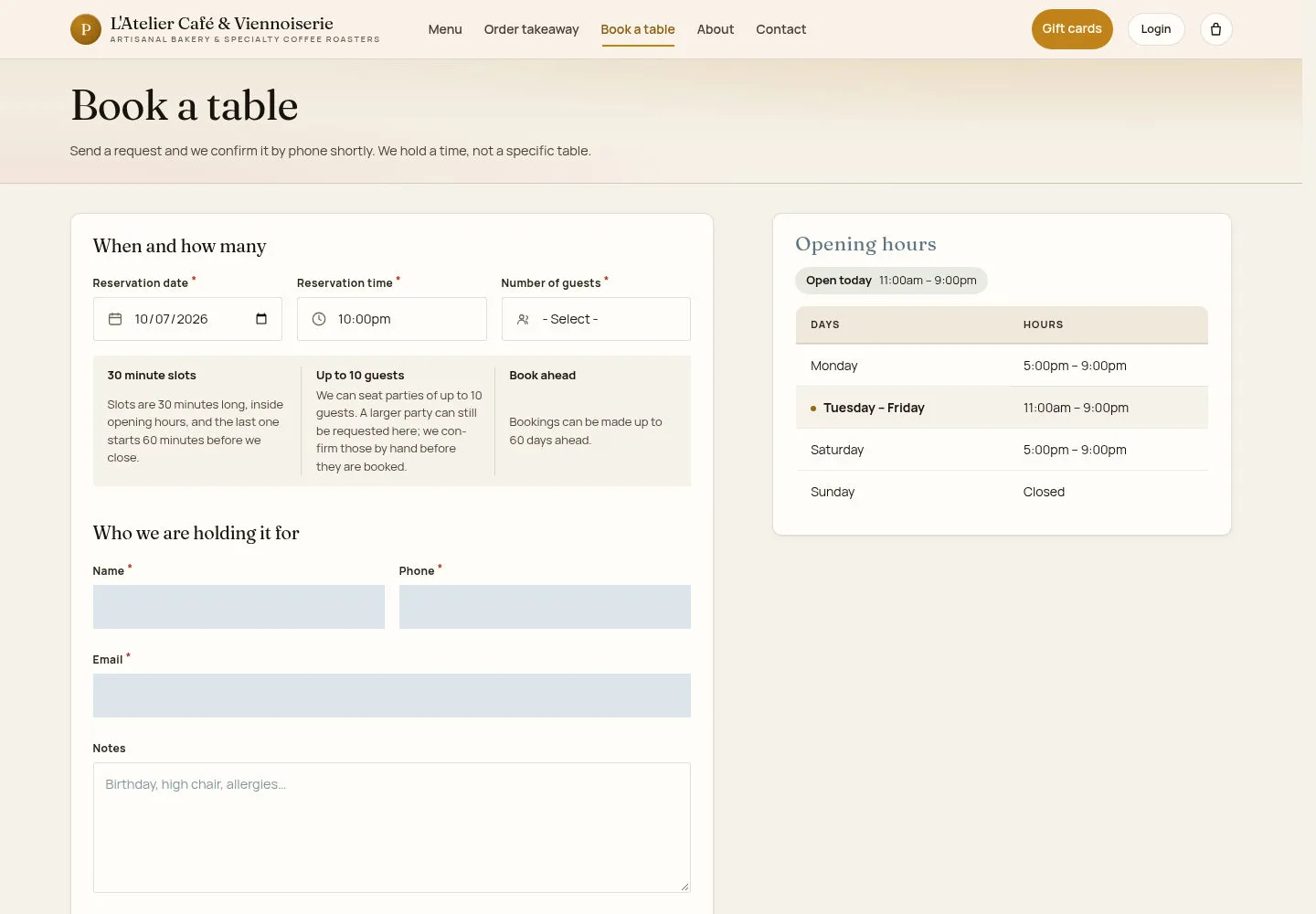Focus the Phone input field
This screenshot has width=1316, height=914.
[x=545, y=607]
